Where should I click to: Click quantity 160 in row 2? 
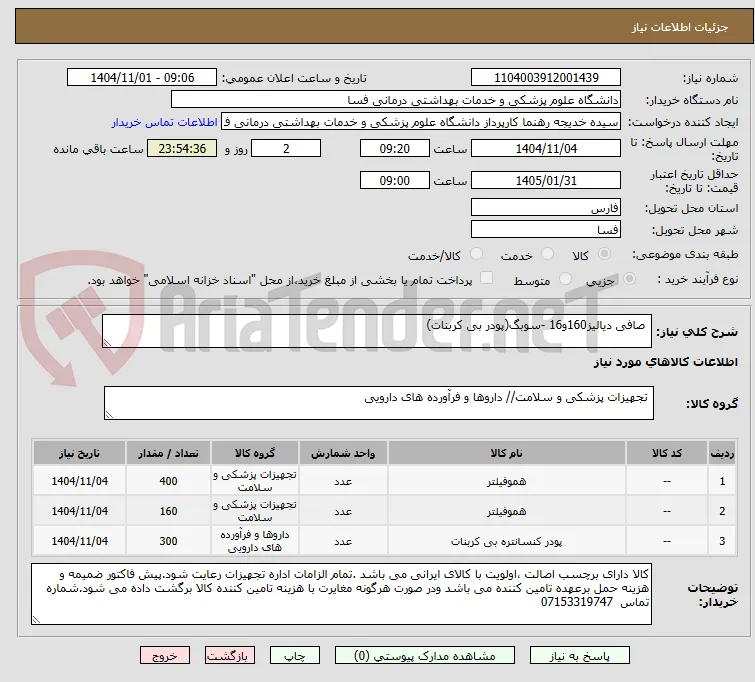[169, 511]
